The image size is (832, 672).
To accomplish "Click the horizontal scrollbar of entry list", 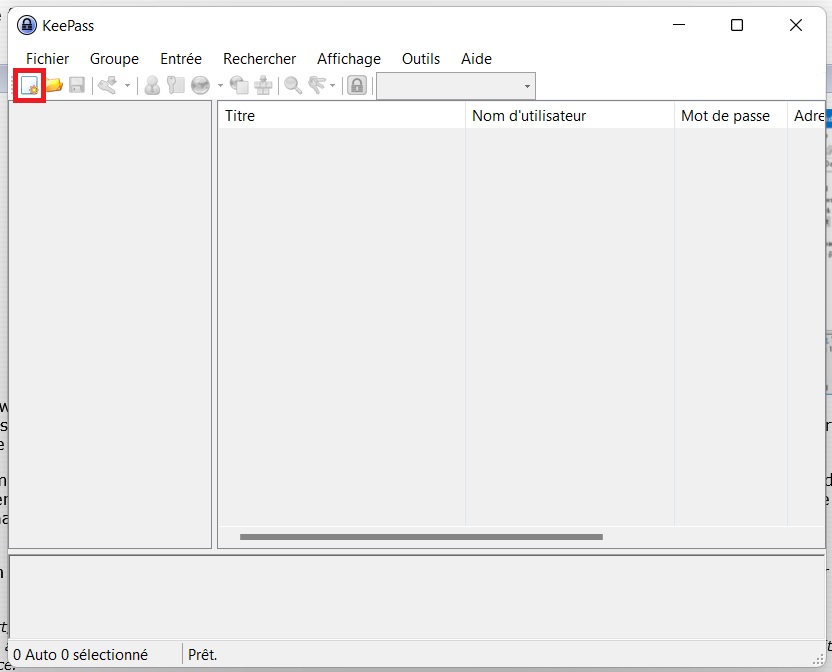I will coord(421,537).
